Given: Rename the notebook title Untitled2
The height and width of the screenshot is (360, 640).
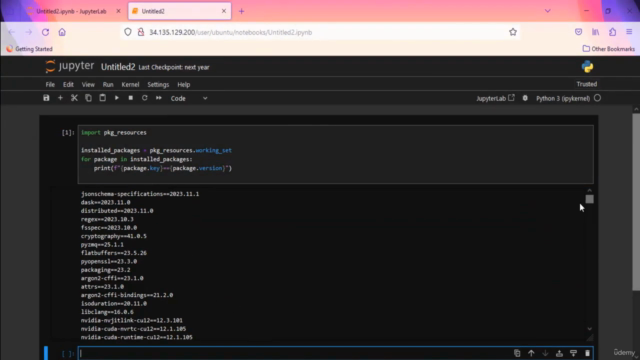Looking at the screenshot, I should (x=118, y=67).
